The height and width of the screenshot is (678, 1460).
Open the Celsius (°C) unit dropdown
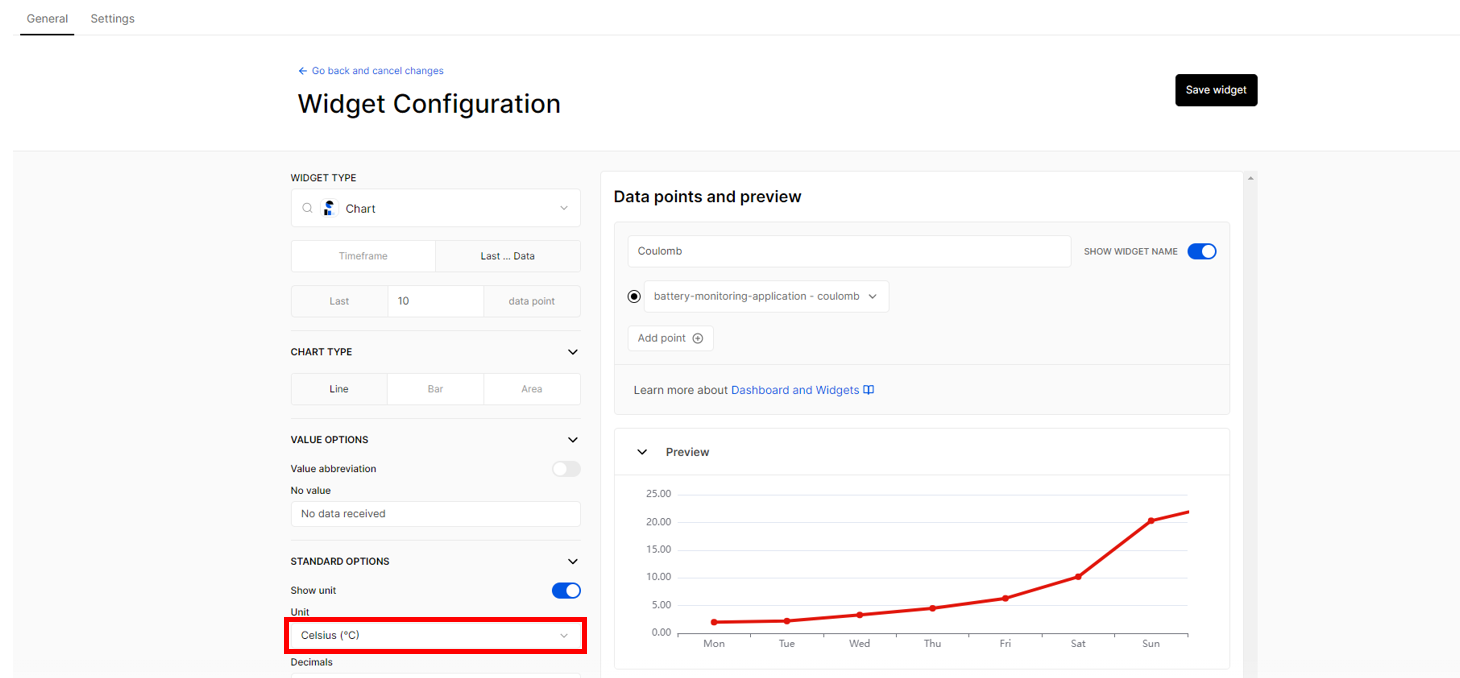pos(436,635)
